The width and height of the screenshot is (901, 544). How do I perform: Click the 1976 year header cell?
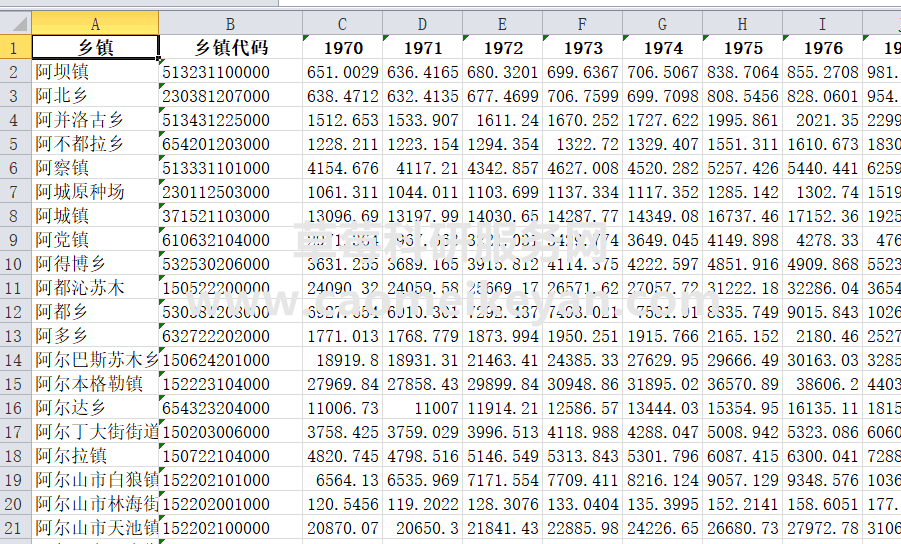click(x=822, y=47)
